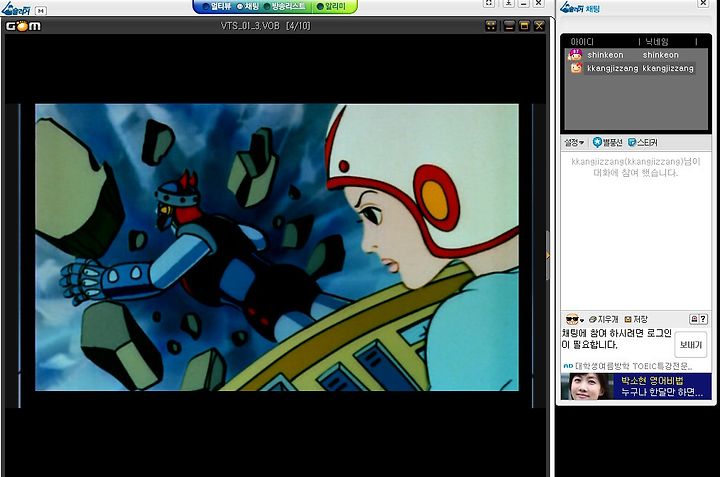The image size is (720, 477).
Task: Close the GOM player with the orange X
Action: [x=539, y=26]
